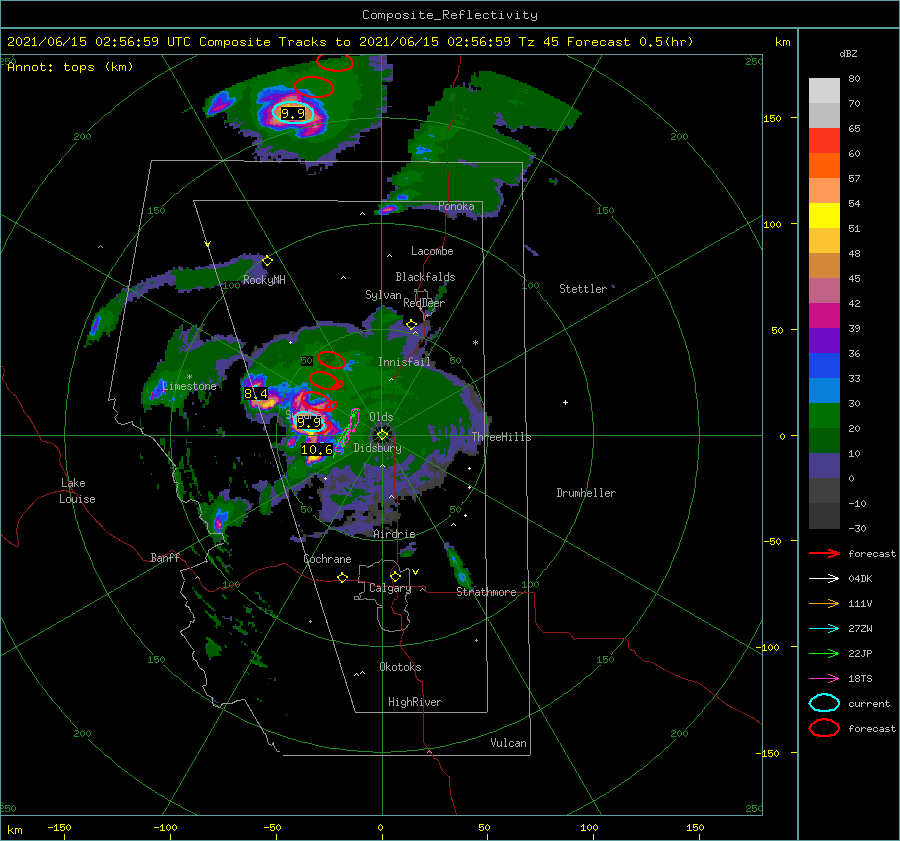Screen dimensions: 900x841
Task: Click the Drumheller town label
Action: 586,493
